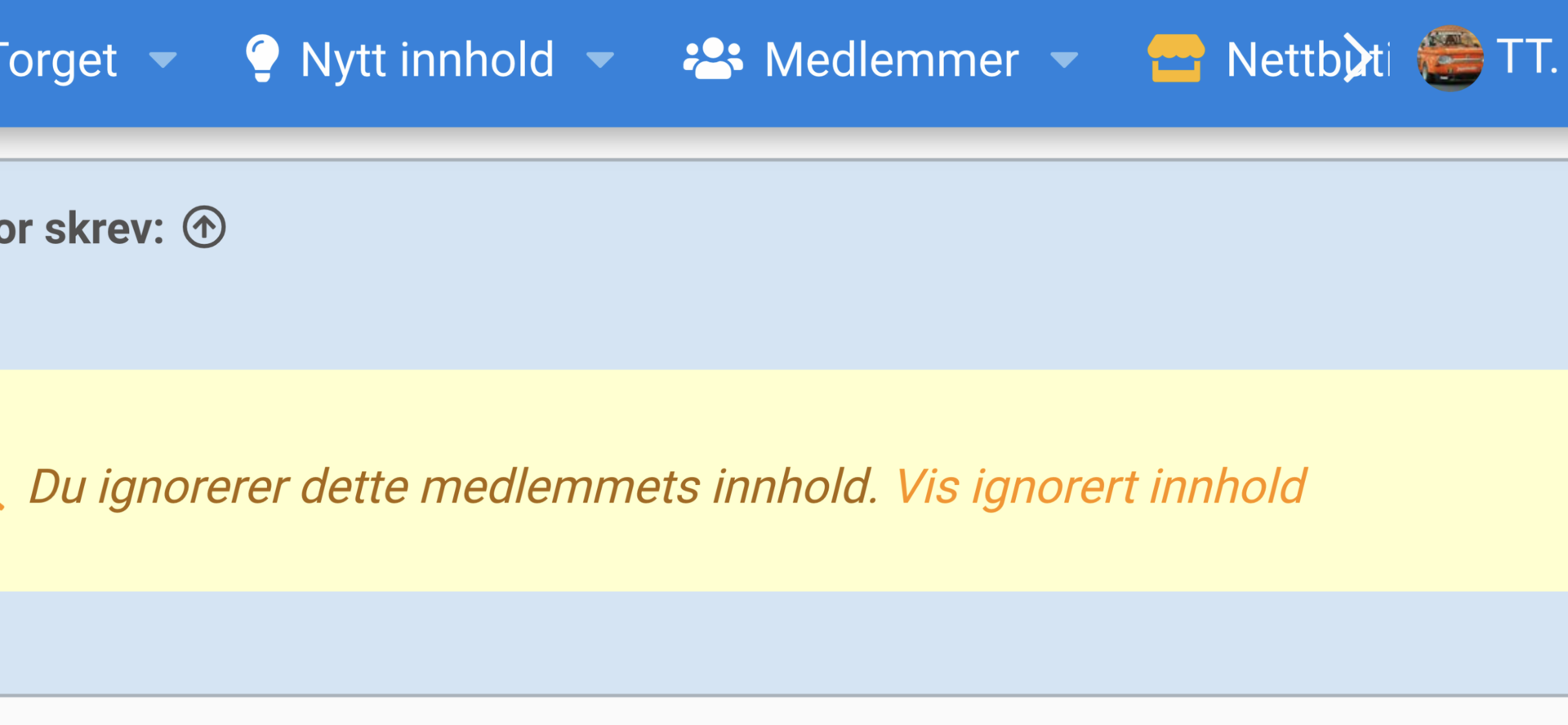Expand the Torget dropdown arrow
This screenshot has width=1568, height=725.
[163, 60]
